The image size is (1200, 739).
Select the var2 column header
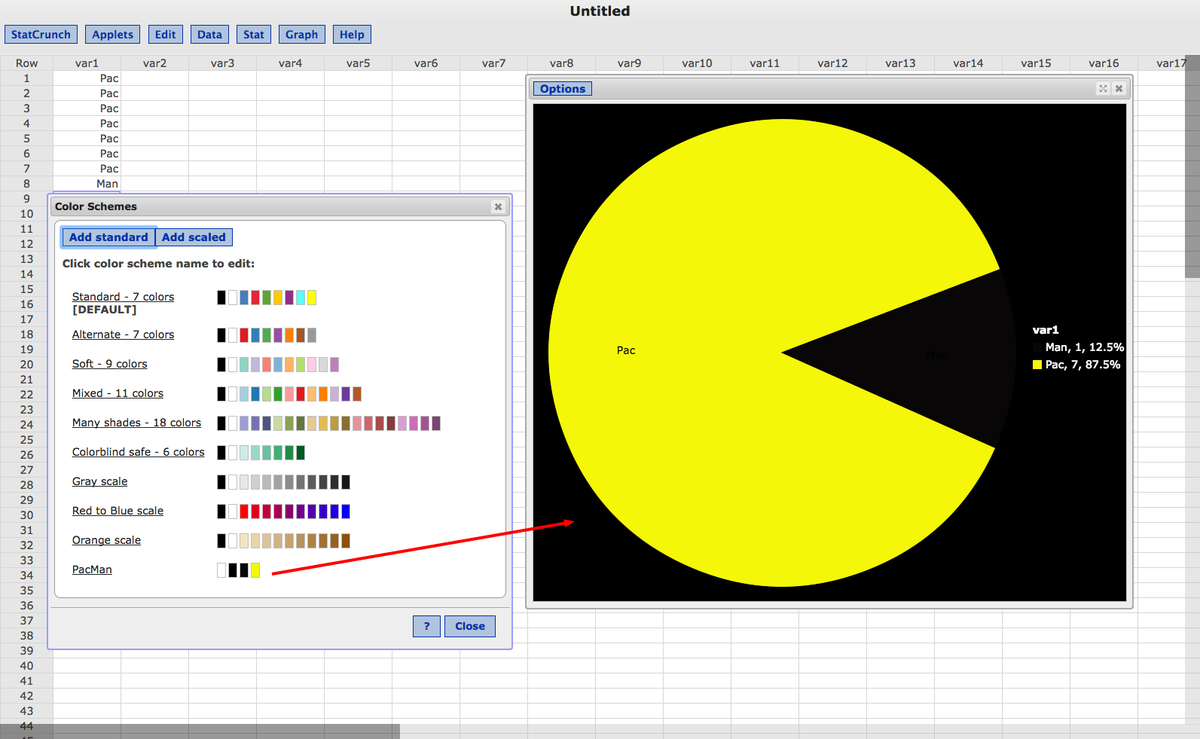coord(154,63)
